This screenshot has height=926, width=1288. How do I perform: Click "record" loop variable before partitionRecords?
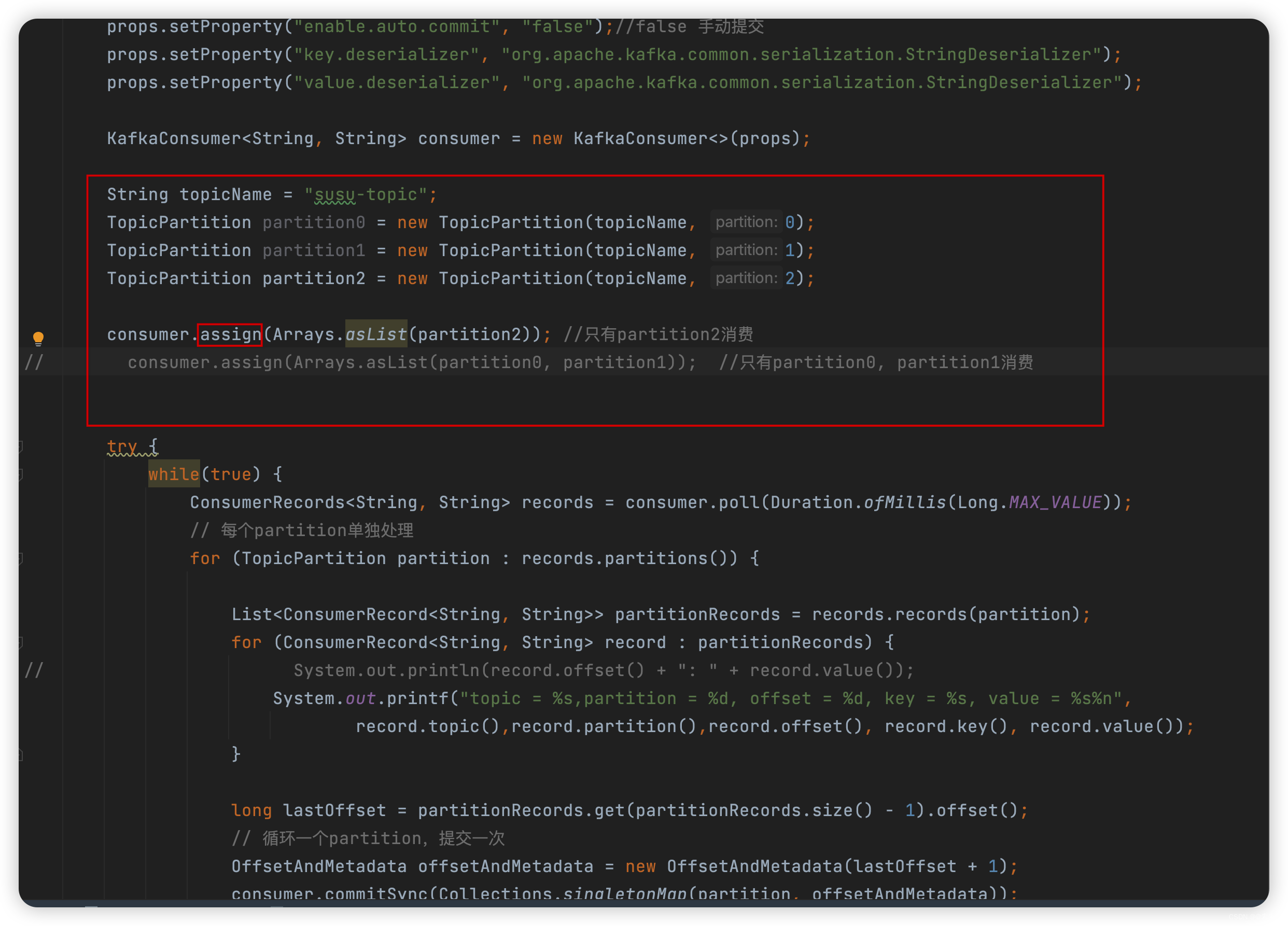click(x=635, y=642)
